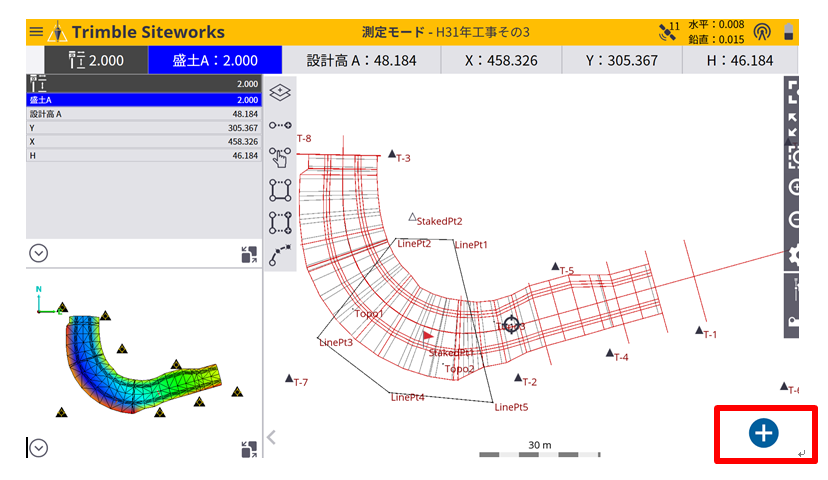Collapse left side panel arrow
The height and width of the screenshot is (480, 828).
tap(270, 436)
